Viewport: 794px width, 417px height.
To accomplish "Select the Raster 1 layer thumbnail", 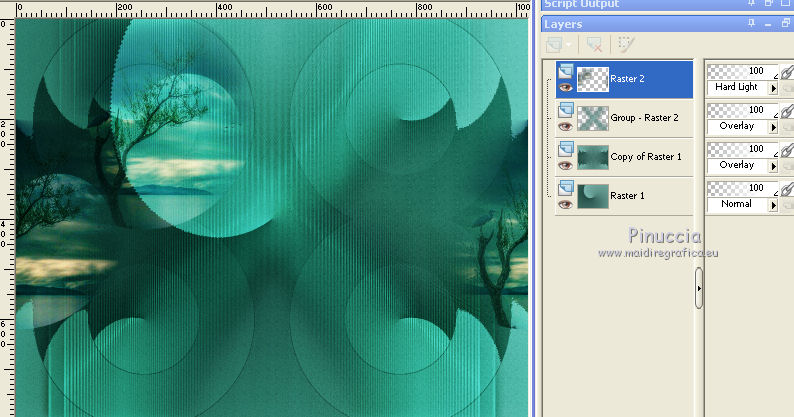I will click(x=593, y=197).
